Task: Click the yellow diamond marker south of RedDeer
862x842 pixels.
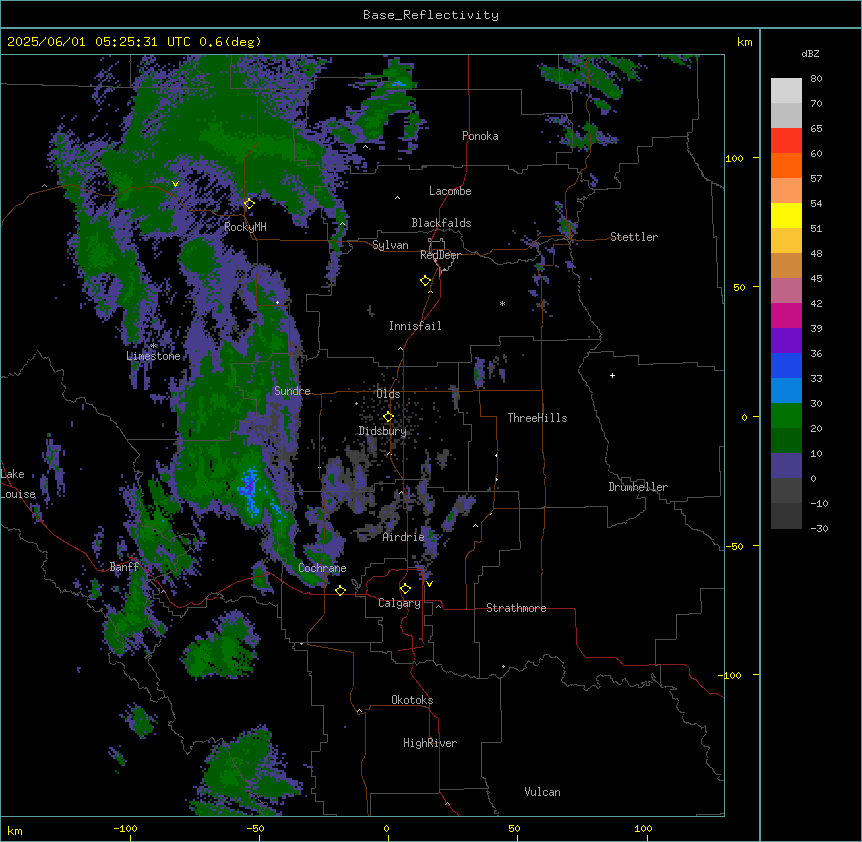Action: 426,281
